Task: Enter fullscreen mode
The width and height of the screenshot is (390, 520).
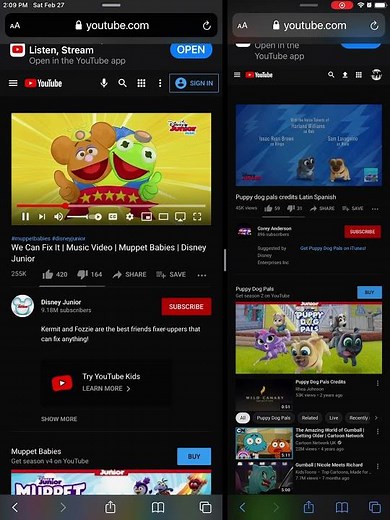Action: point(197,217)
